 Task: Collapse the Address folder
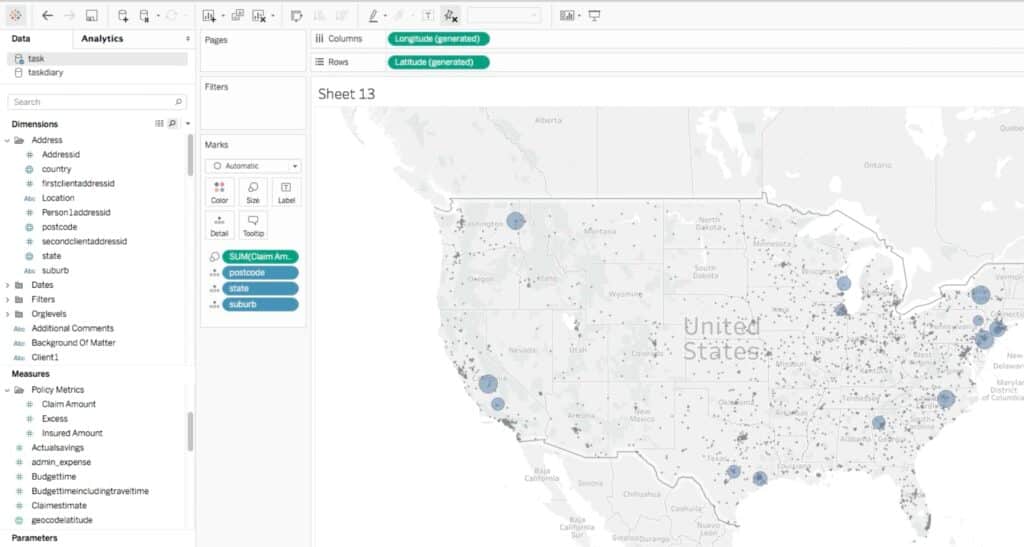tap(8, 140)
